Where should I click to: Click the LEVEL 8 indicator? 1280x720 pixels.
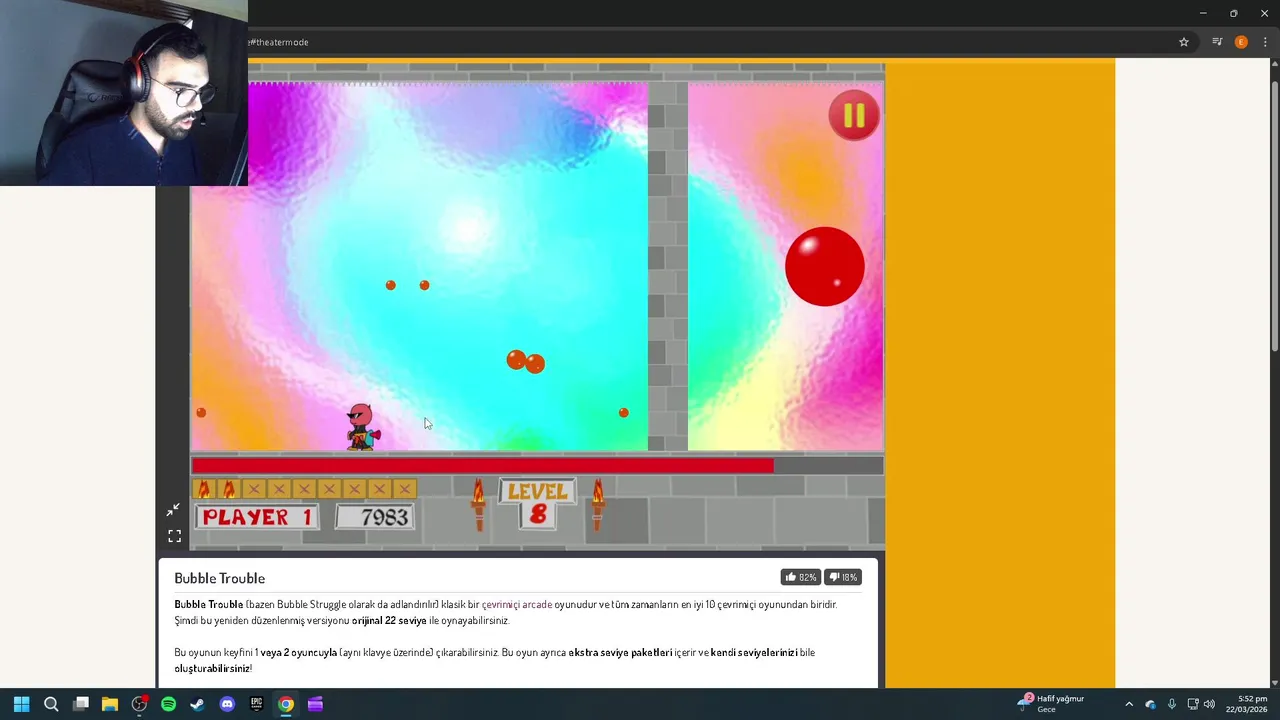tap(538, 503)
